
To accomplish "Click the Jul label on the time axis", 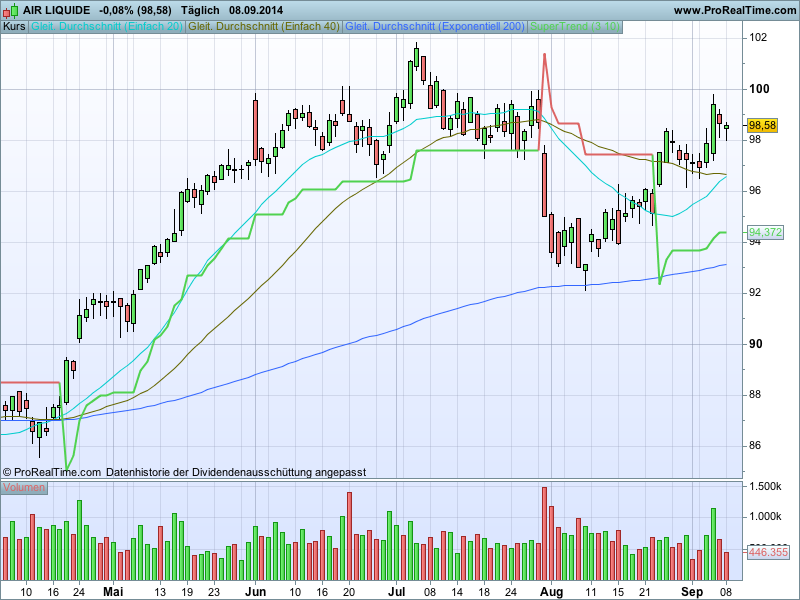I will coord(396,592).
